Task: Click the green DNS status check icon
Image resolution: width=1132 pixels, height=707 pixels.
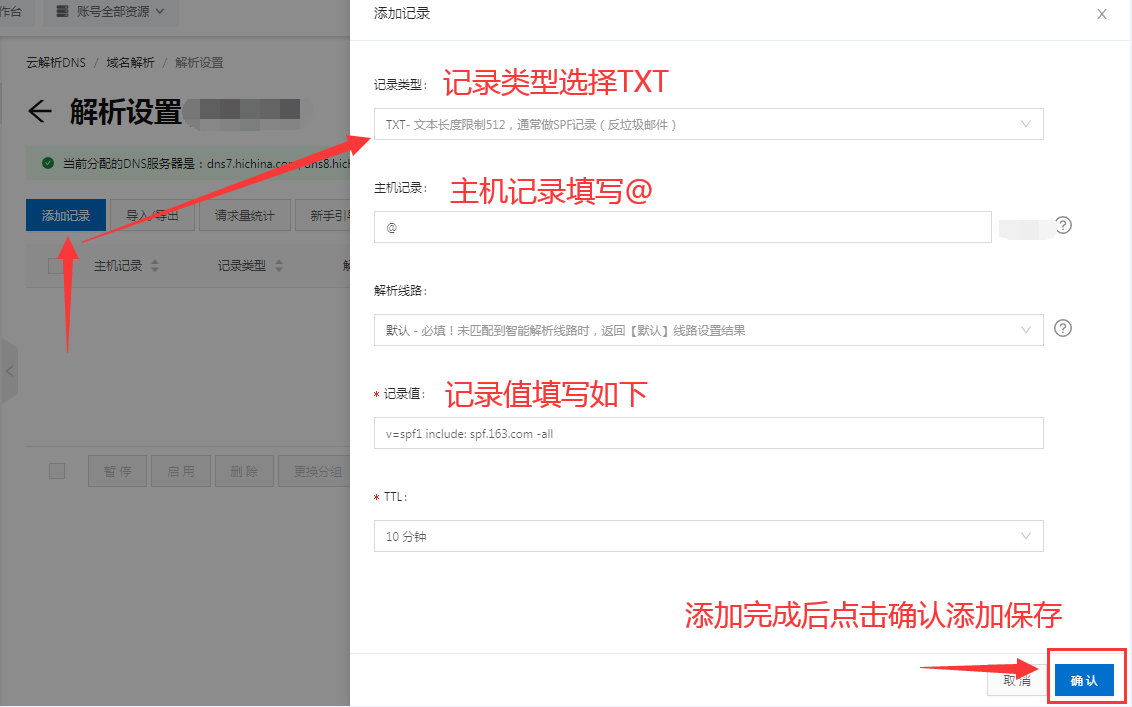Action: pos(47,163)
